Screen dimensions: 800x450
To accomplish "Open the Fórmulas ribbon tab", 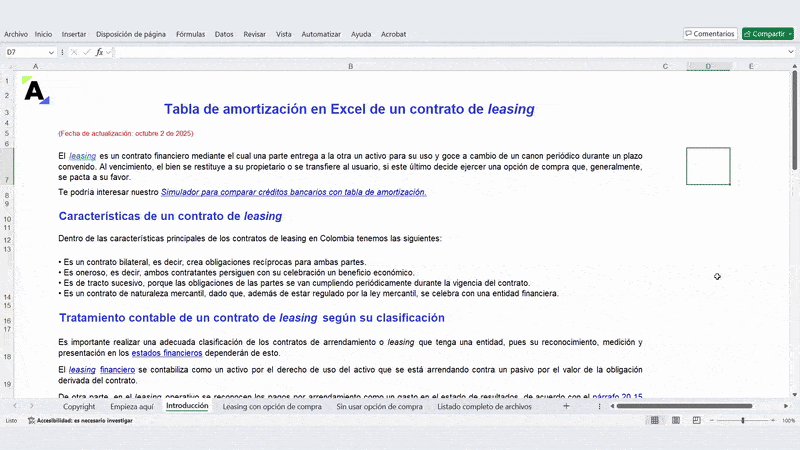I will click(x=190, y=34).
